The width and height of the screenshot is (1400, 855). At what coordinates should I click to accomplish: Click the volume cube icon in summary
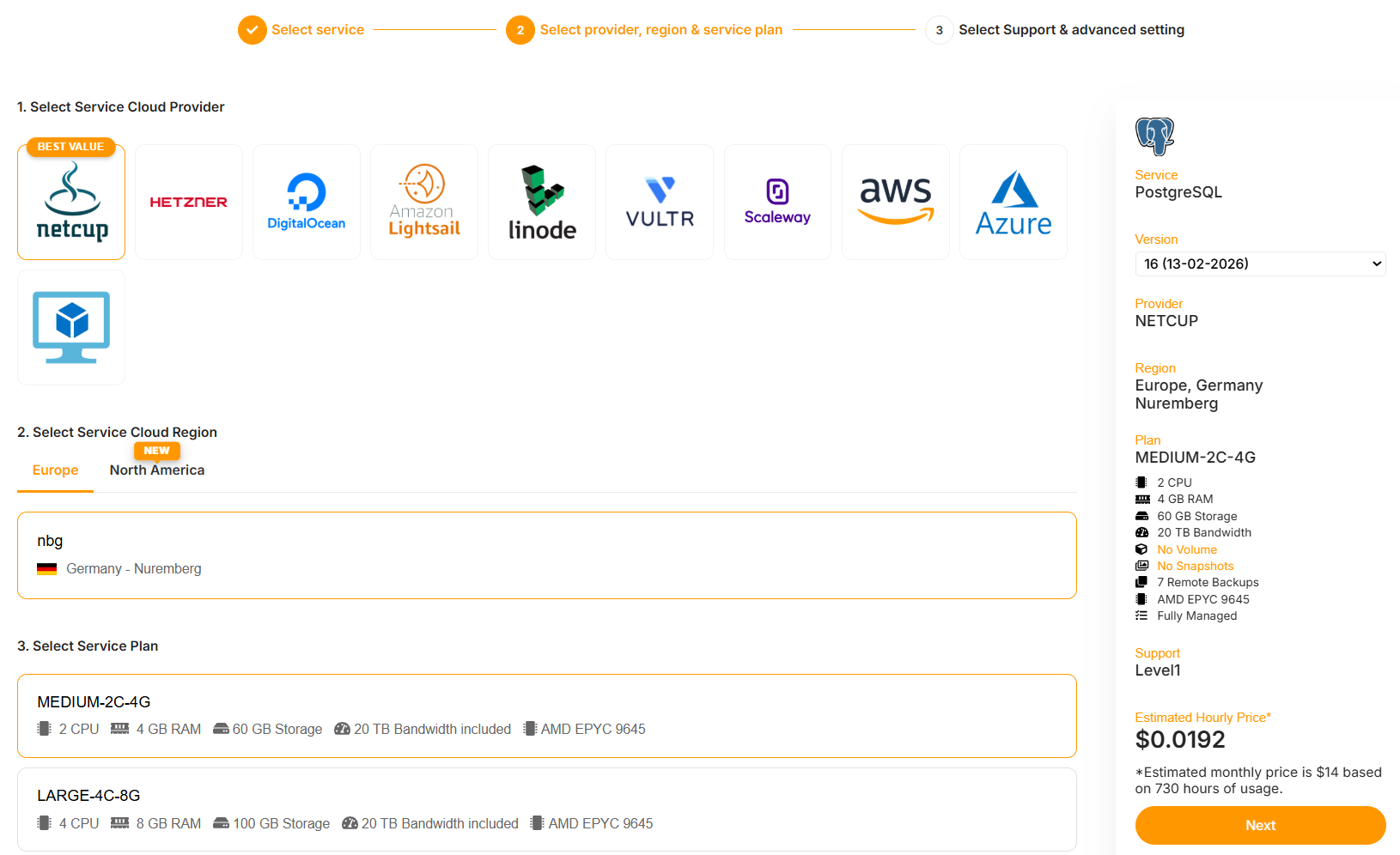point(1141,549)
